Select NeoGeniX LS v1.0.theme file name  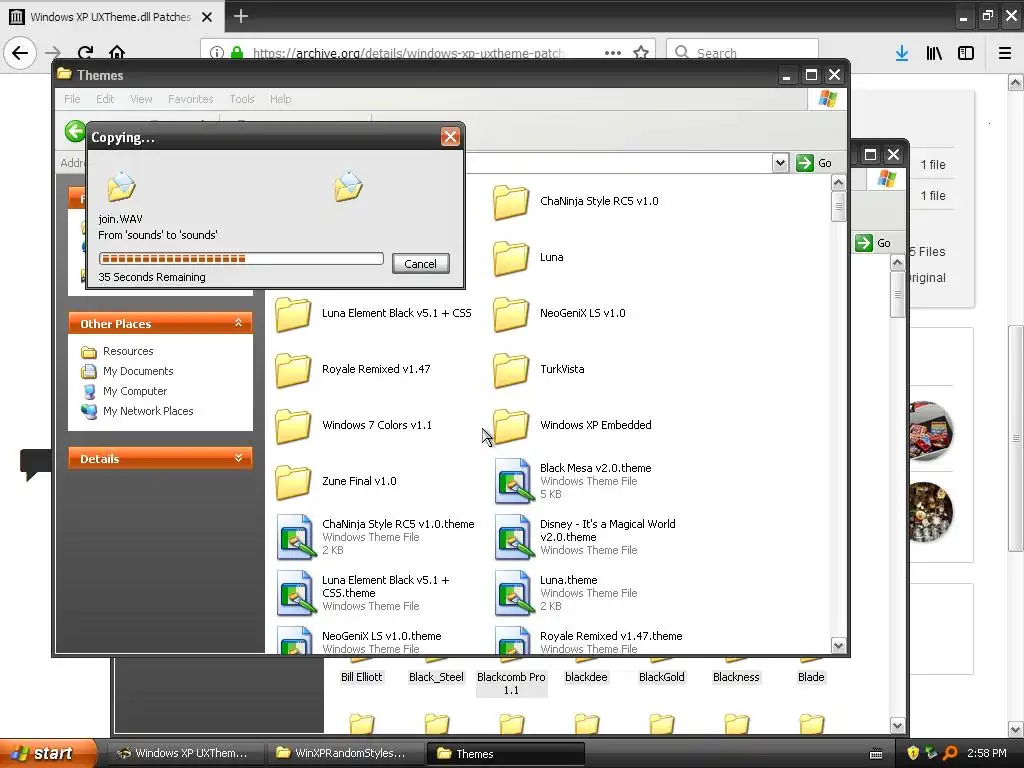(381, 636)
